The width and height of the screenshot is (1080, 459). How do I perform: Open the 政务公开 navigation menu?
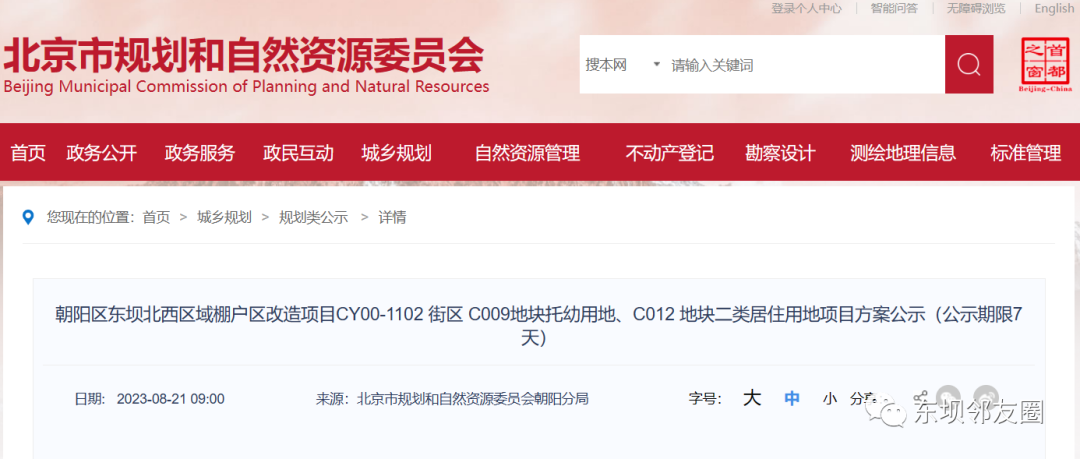tap(101, 153)
